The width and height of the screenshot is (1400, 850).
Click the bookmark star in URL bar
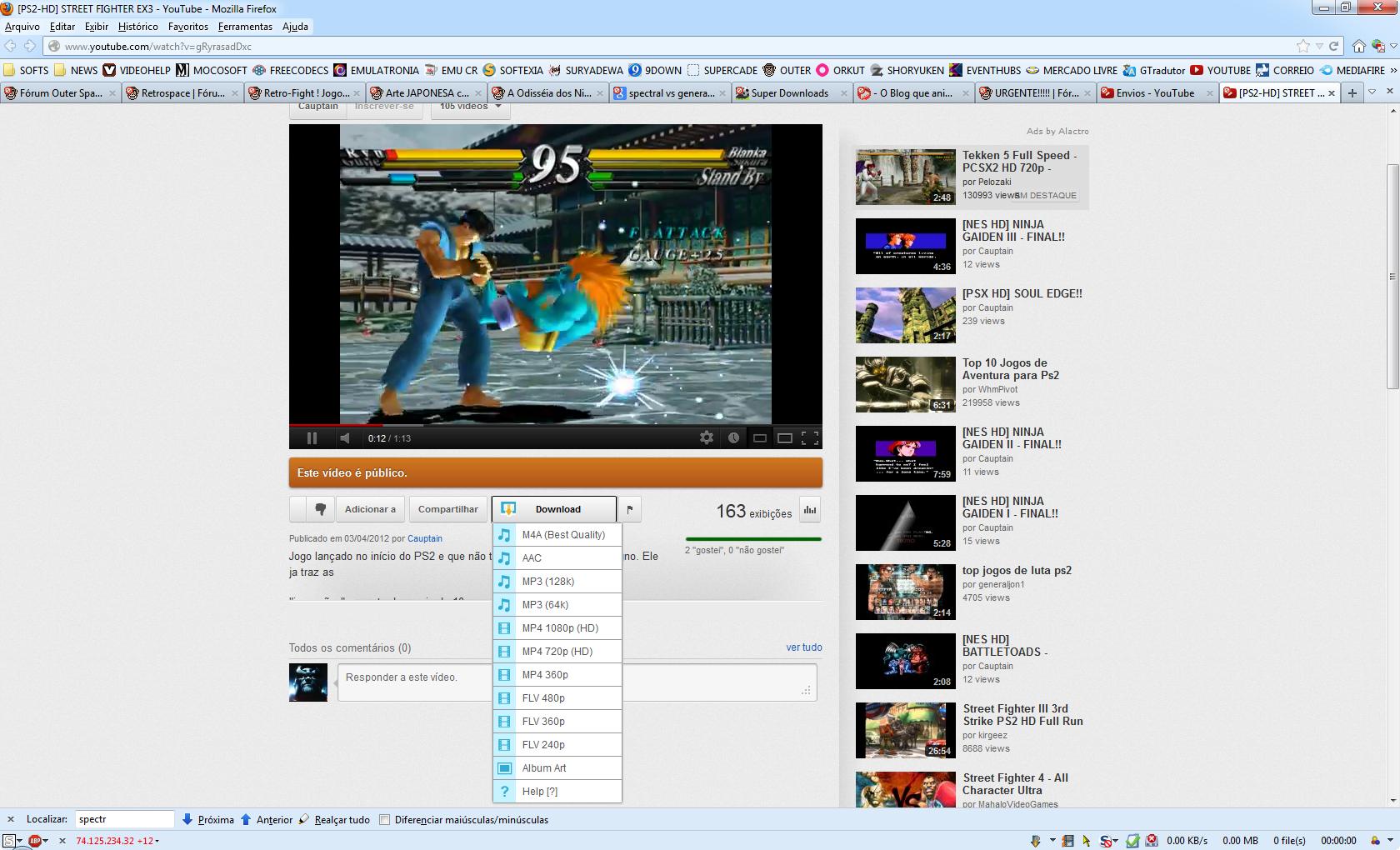click(1303, 47)
